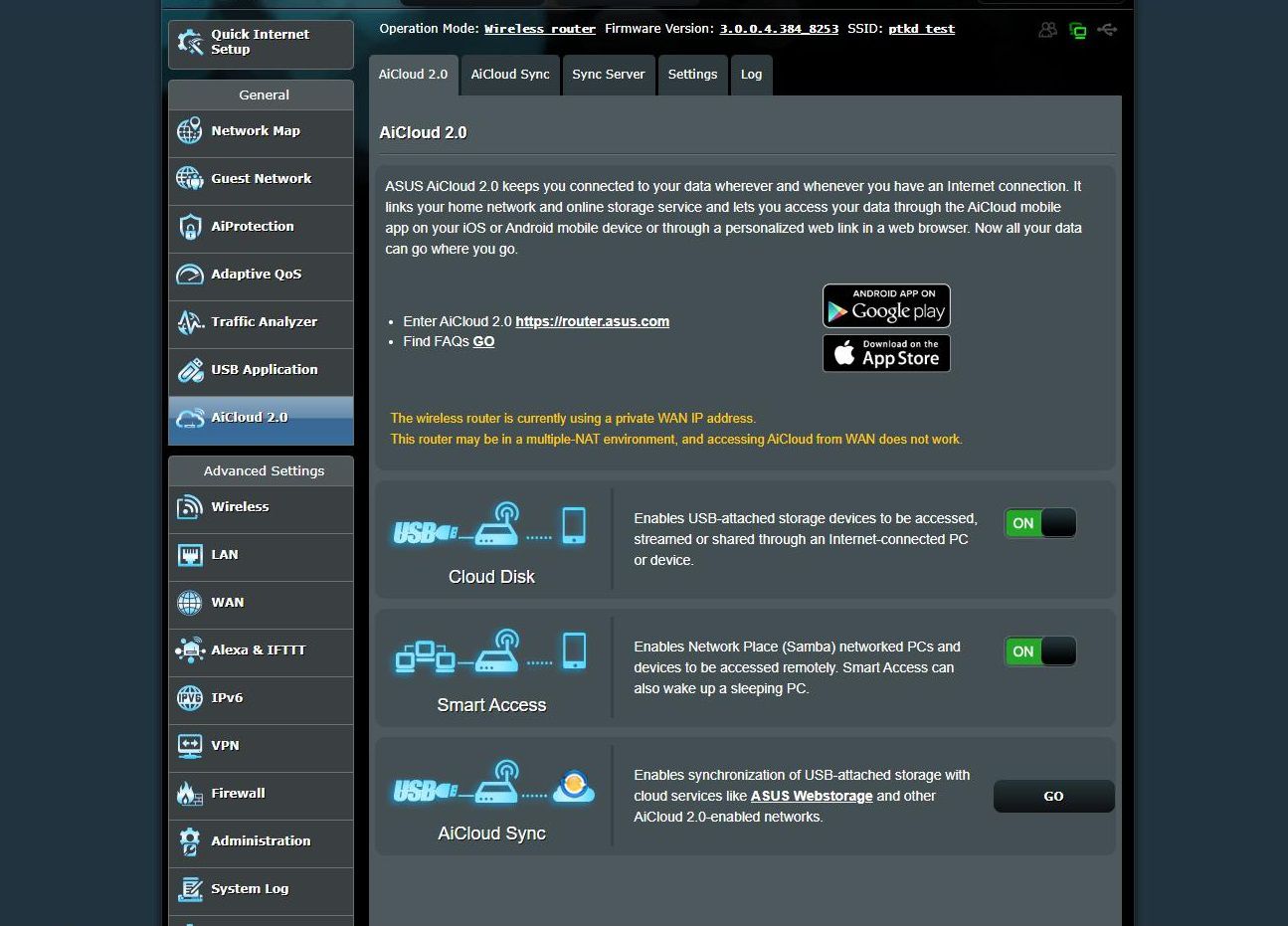Click the GO button for AiCloud Sync
Image resolution: width=1288 pixels, height=926 pixels.
(x=1053, y=796)
